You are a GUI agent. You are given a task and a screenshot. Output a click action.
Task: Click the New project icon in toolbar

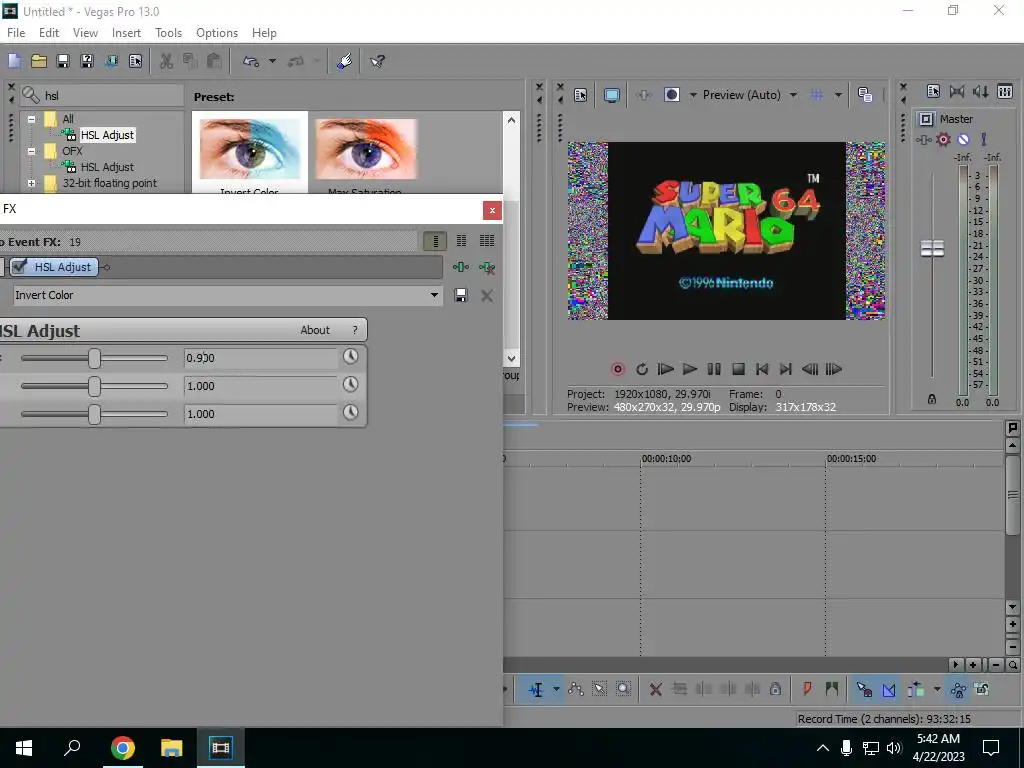[14, 61]
